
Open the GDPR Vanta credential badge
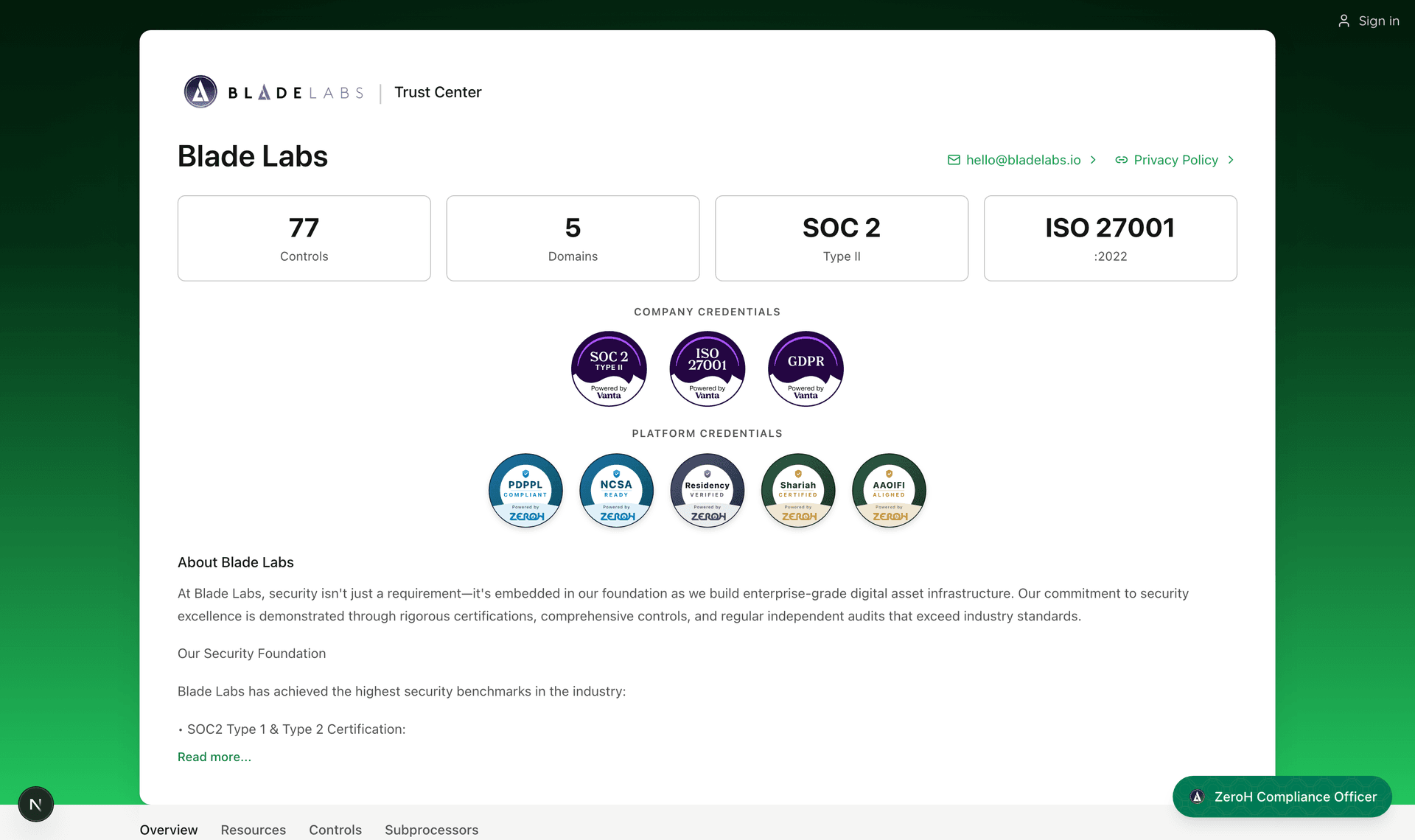[x=805, y=368]
